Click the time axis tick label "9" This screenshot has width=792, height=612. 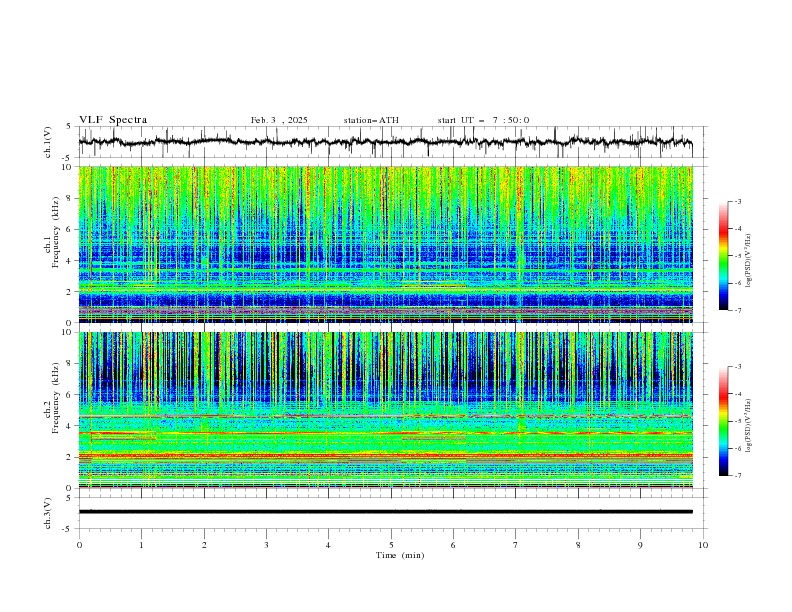click(640, 545)
